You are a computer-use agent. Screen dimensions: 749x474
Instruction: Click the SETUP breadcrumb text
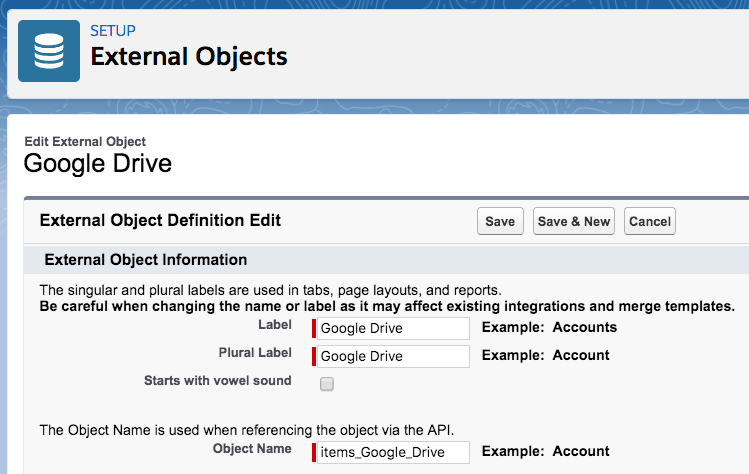click(113, 30)
